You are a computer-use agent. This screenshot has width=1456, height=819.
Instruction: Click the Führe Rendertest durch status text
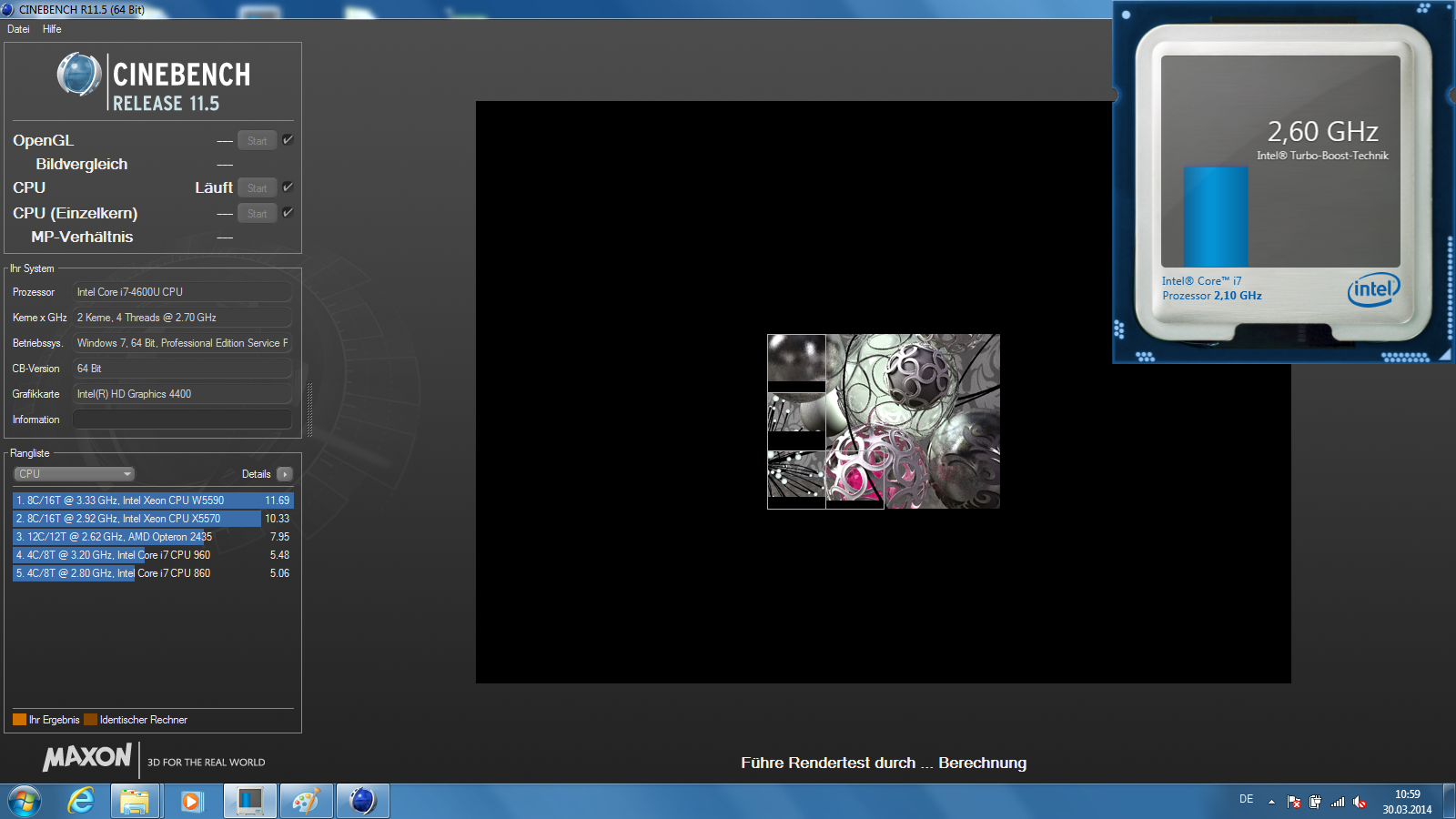click(884, 763)
